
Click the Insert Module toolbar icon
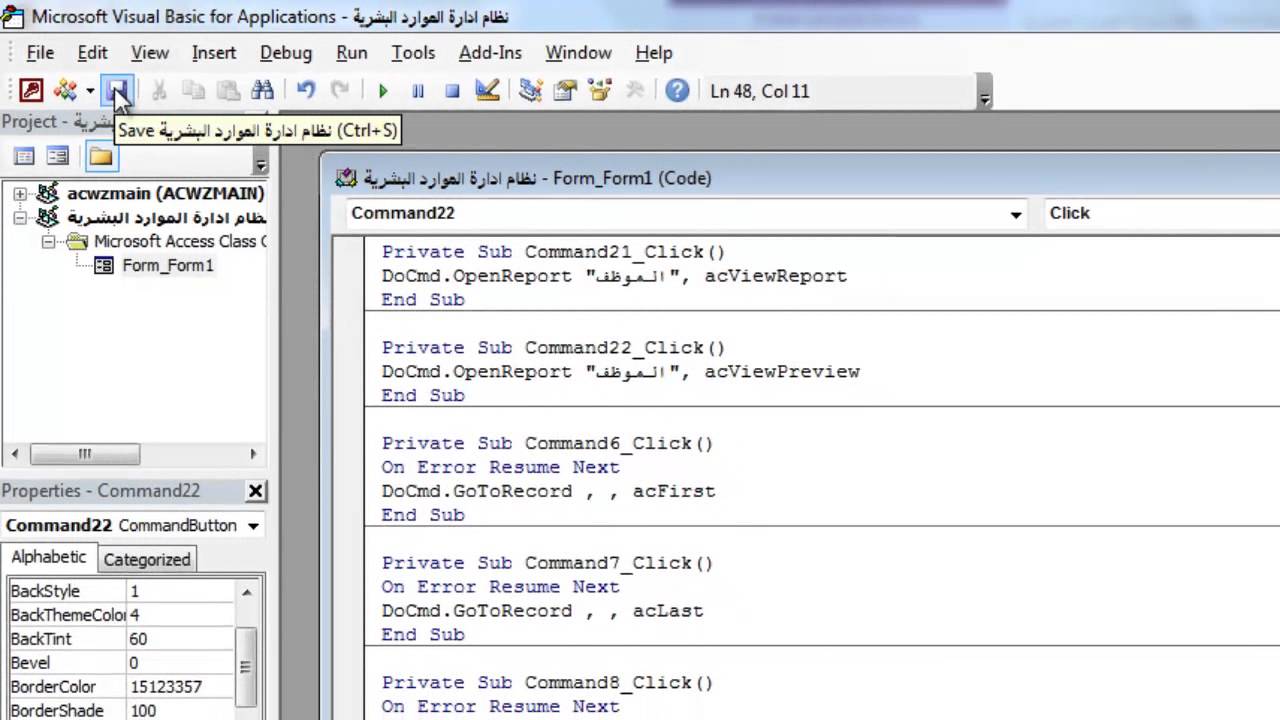[66, 91]
